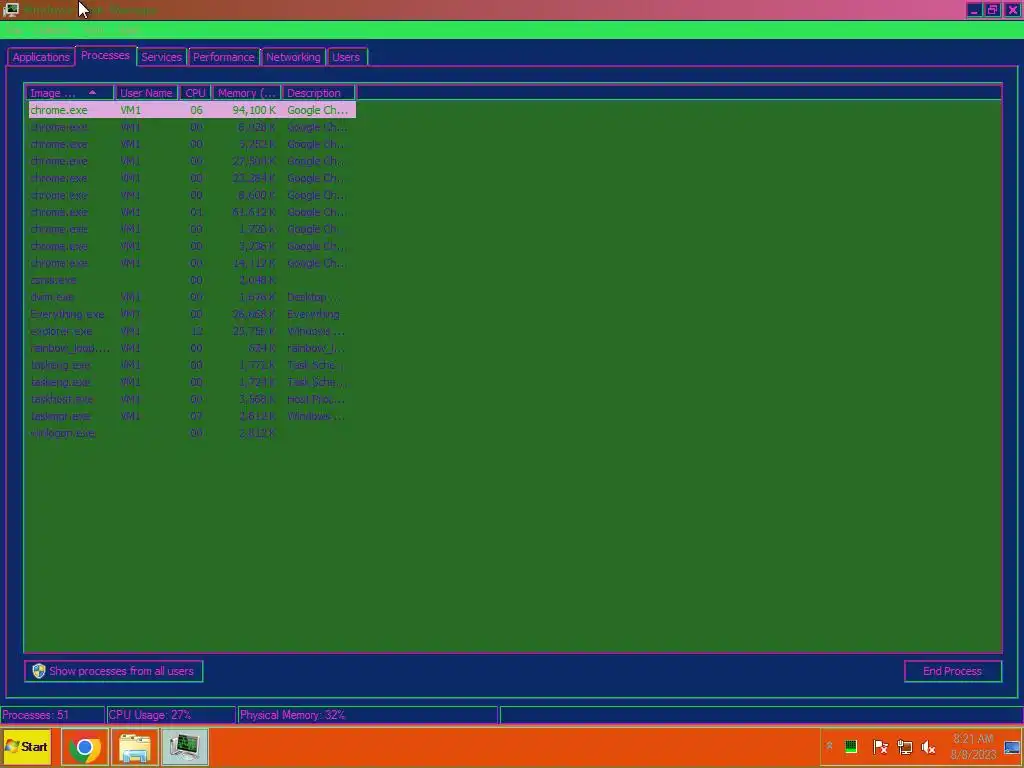Go to the Networking tab
The height and width of the screenshot is (768, 1024).
293,57
